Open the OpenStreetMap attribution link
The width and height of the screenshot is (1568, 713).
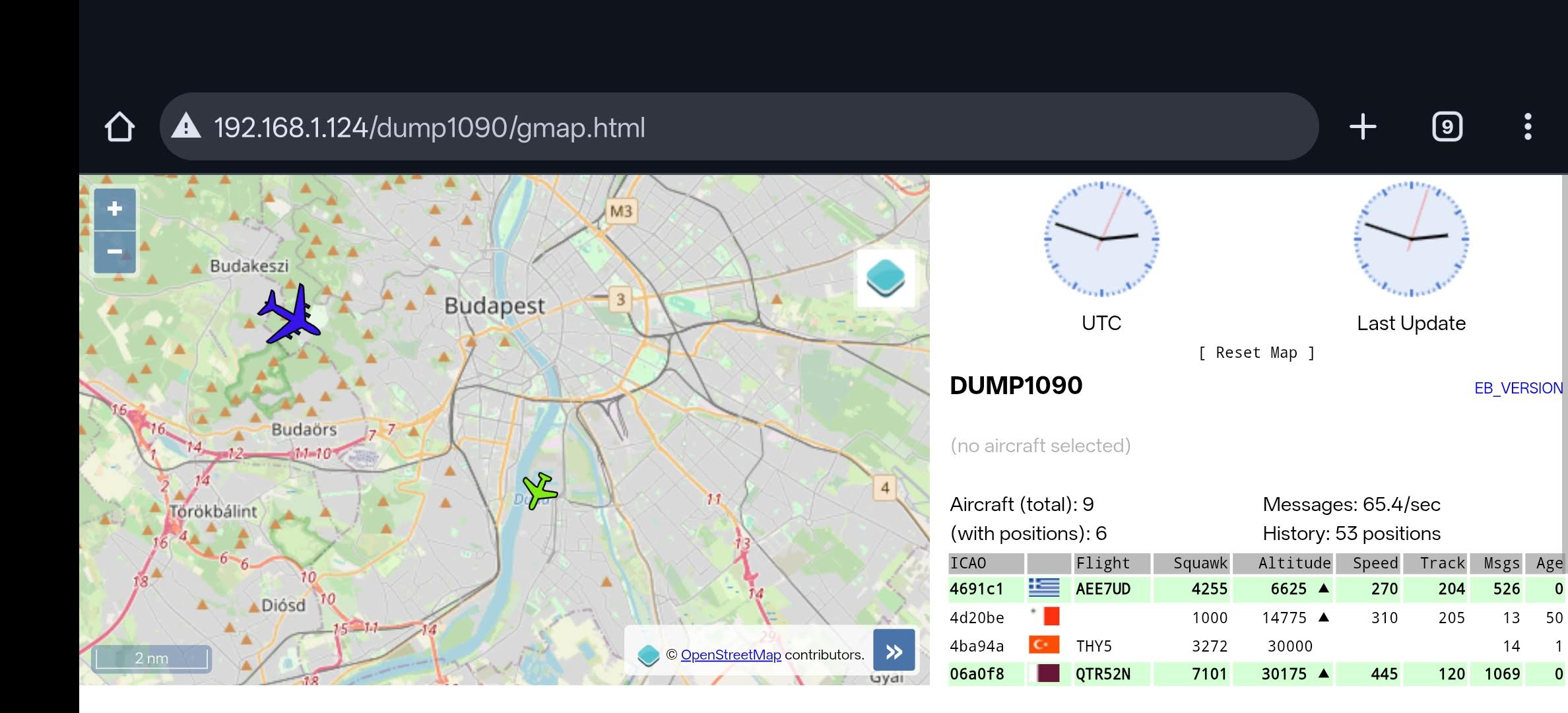tap(731, 654)
